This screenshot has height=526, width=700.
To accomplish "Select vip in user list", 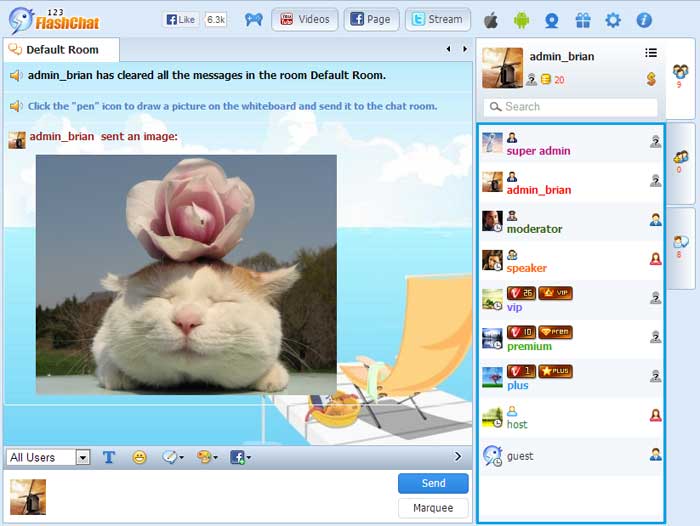I will click(x=571, y=300).
